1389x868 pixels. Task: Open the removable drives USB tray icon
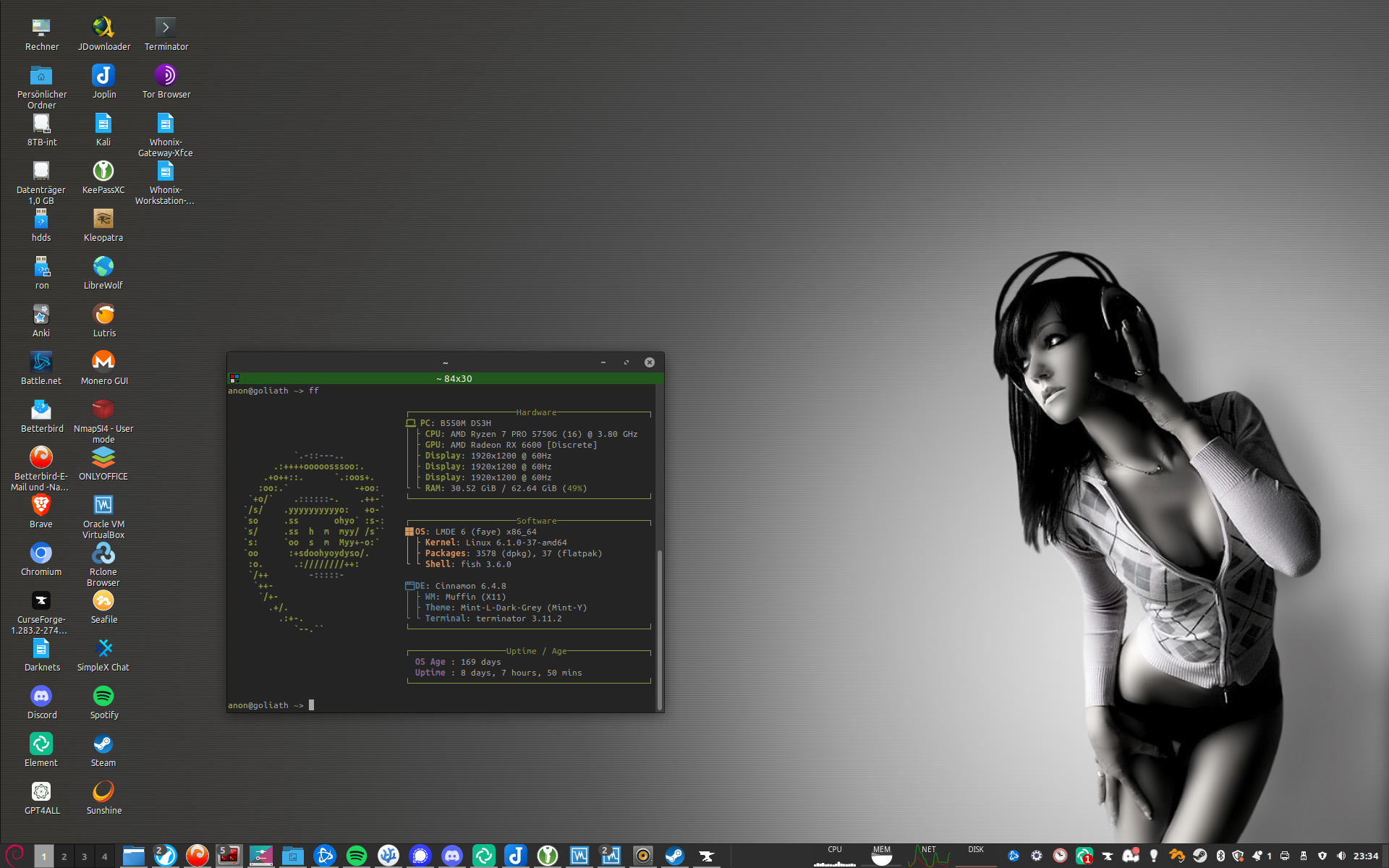(x=1304, y=856)
